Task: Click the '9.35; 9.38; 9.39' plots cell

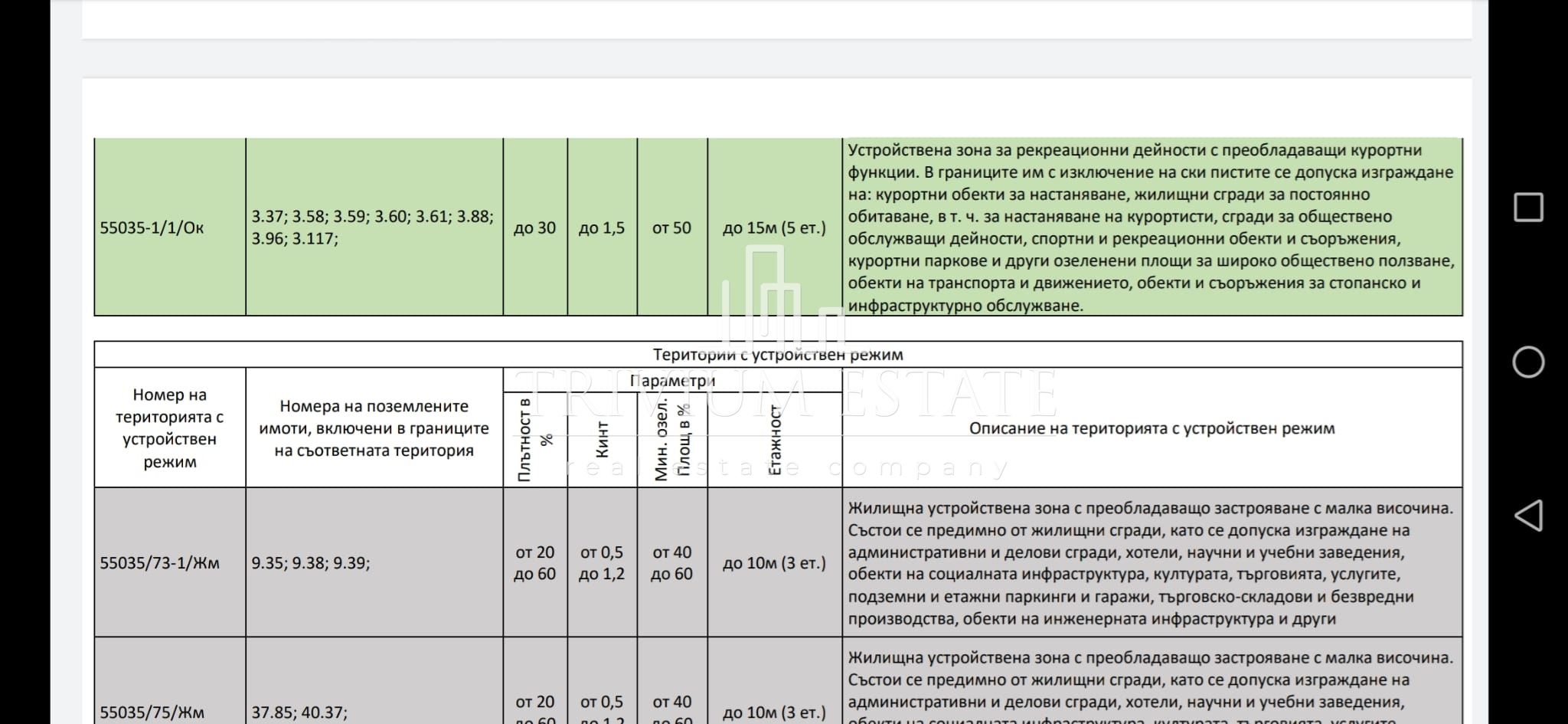Action: click(311, 563)
